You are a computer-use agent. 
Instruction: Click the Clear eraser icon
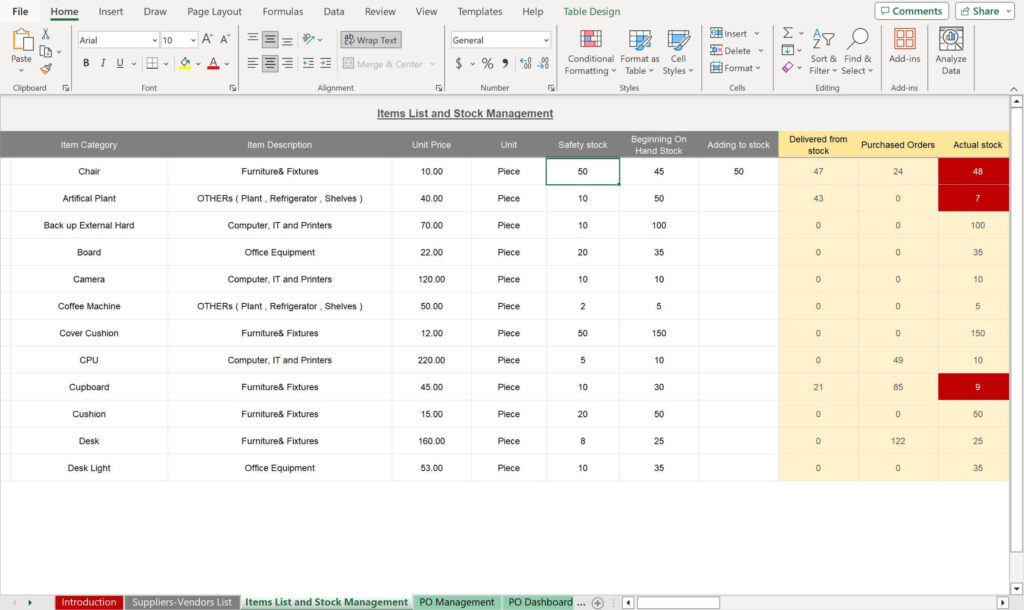[x=788, y=67]
